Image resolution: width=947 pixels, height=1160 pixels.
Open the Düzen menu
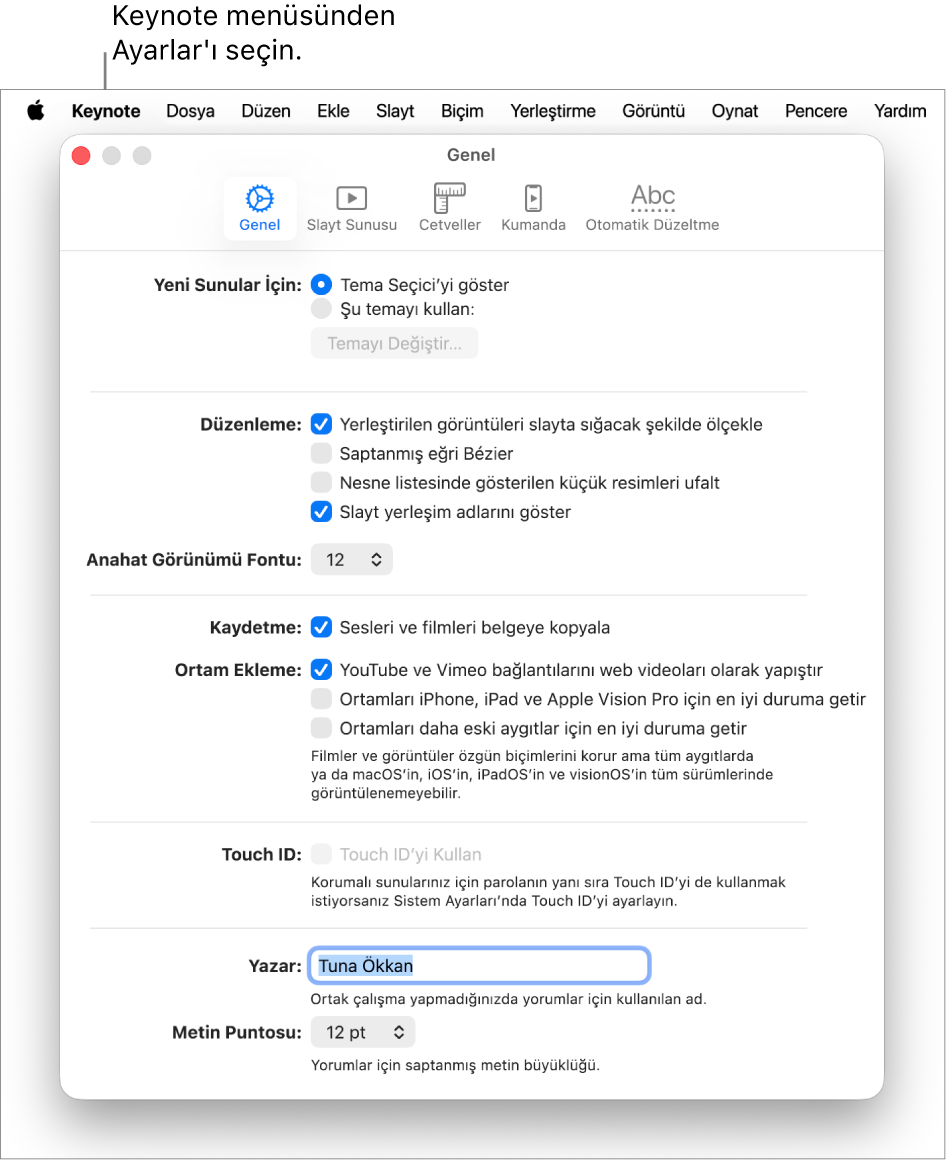coord(266,111)
